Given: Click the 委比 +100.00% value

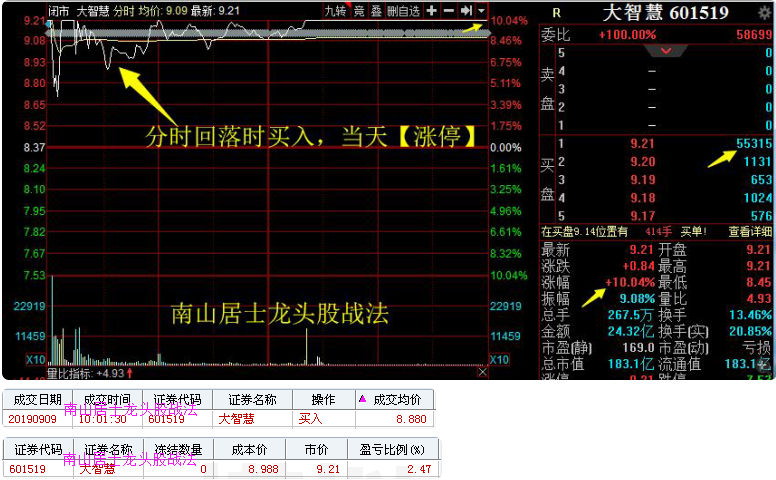Looking at the screenshot, I should [628, 35].
